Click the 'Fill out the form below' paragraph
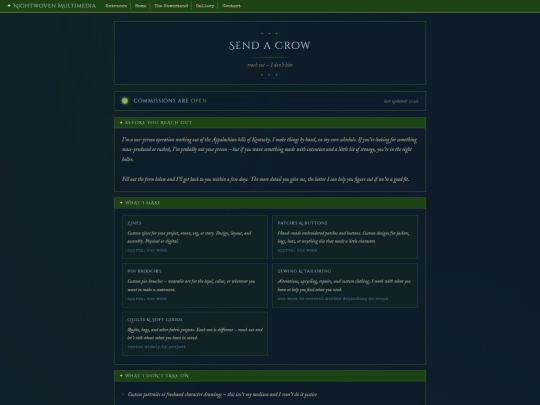Screen dimensions: 540x405 (x=266, y=179)
